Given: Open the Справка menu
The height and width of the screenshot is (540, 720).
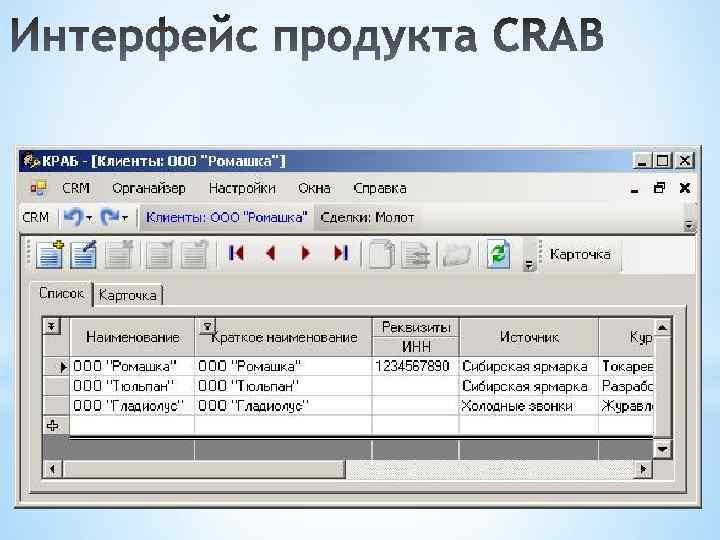Looking at the screenshot, I should (x=380, y=188).
